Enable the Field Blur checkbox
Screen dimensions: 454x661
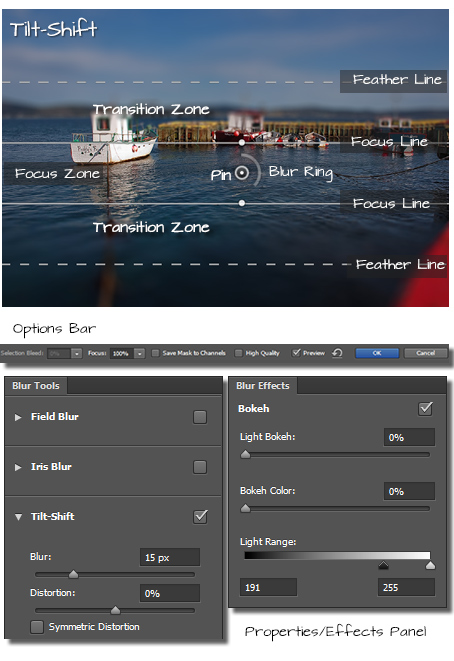click(200, 417)
